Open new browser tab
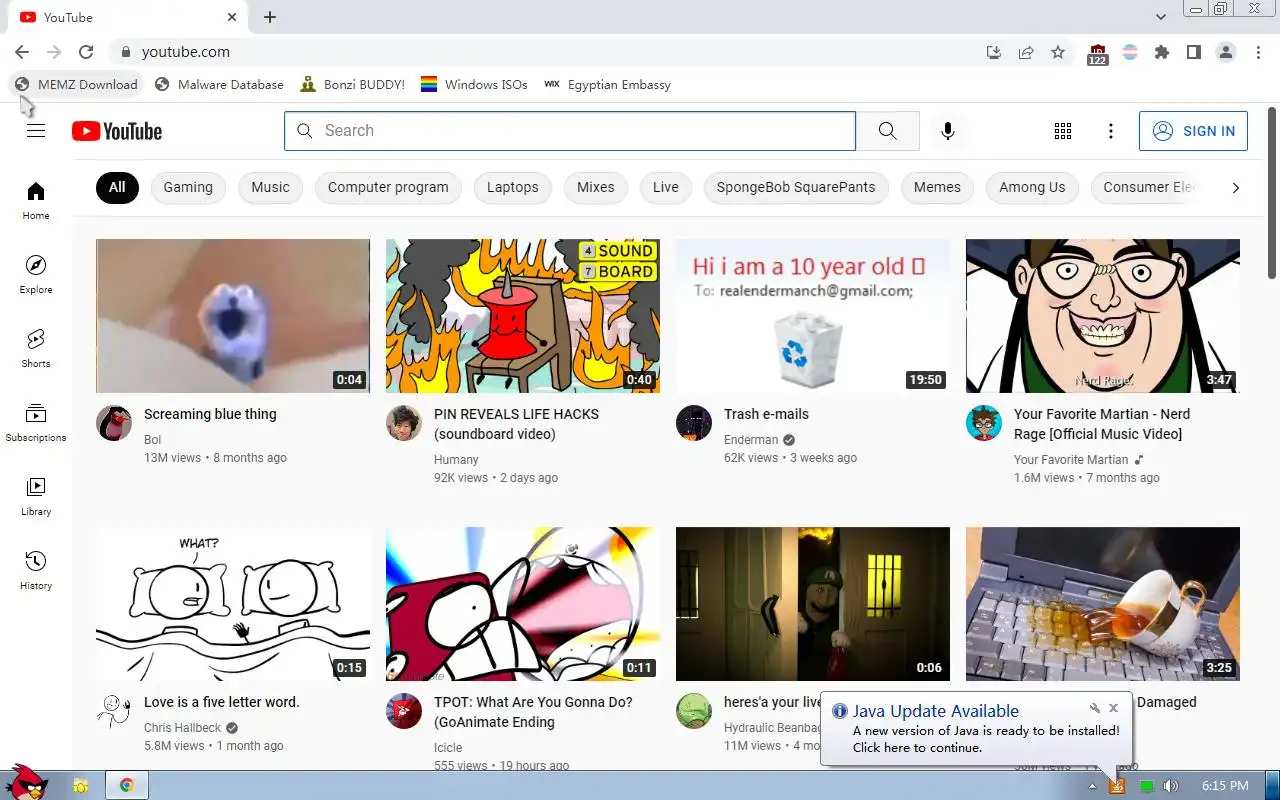1280x800 pixels. [270, 17]
